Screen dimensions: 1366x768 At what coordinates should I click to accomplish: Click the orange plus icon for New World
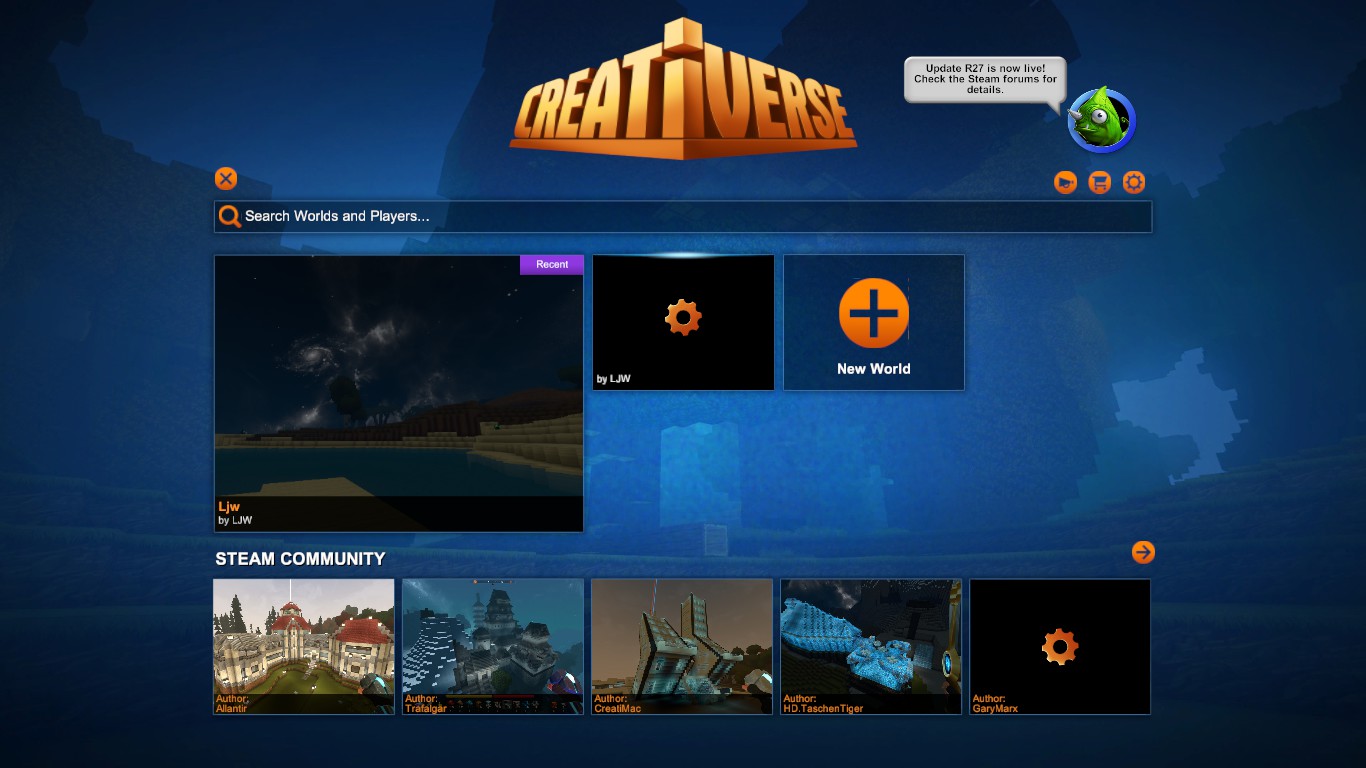(874, 313)
